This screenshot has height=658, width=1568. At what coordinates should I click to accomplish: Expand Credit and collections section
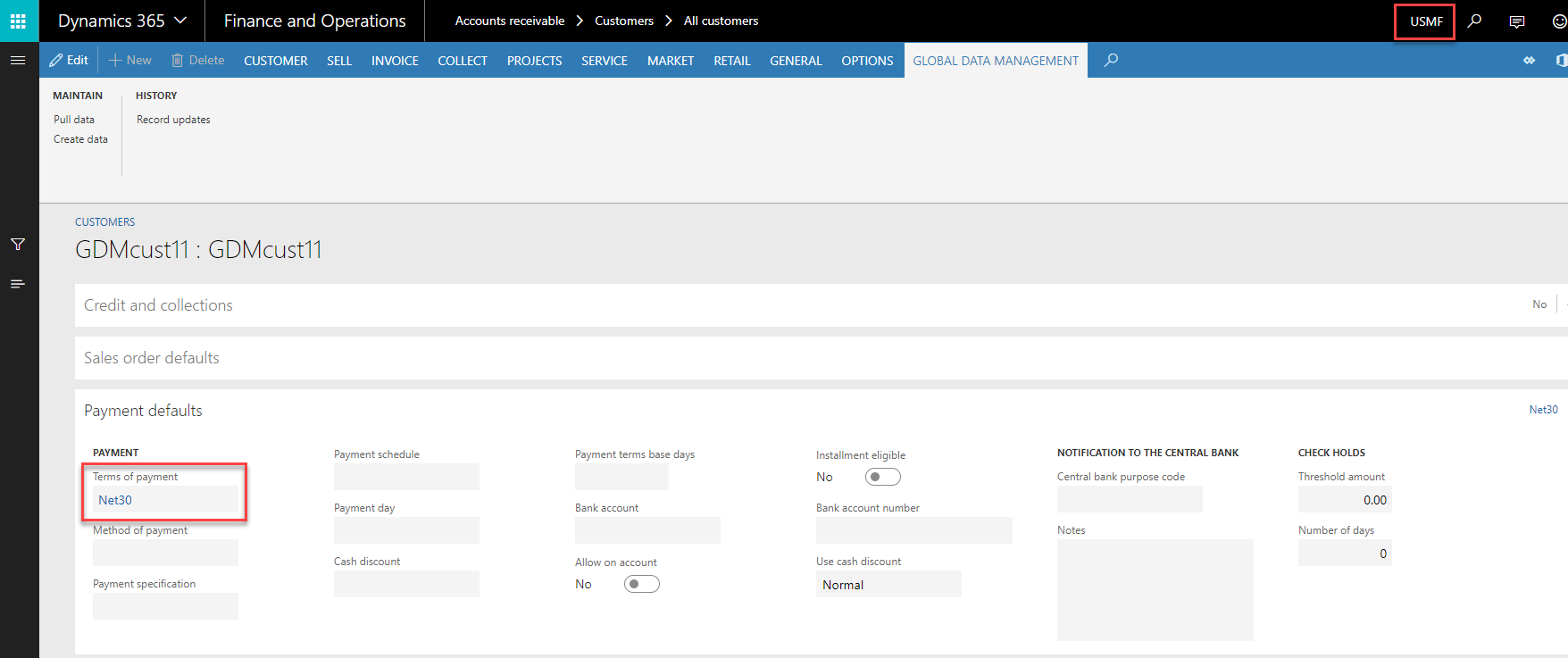(x=822, y=305)
